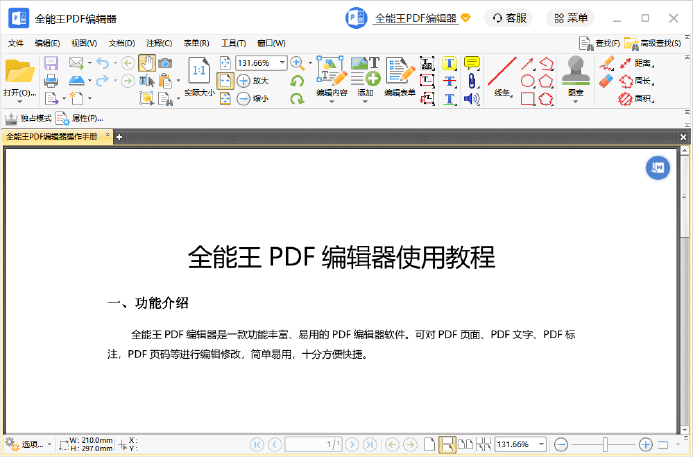Expand the status bar zoom percentage dropdown
This screenshot has height=457, width=693.
[542, 444]
